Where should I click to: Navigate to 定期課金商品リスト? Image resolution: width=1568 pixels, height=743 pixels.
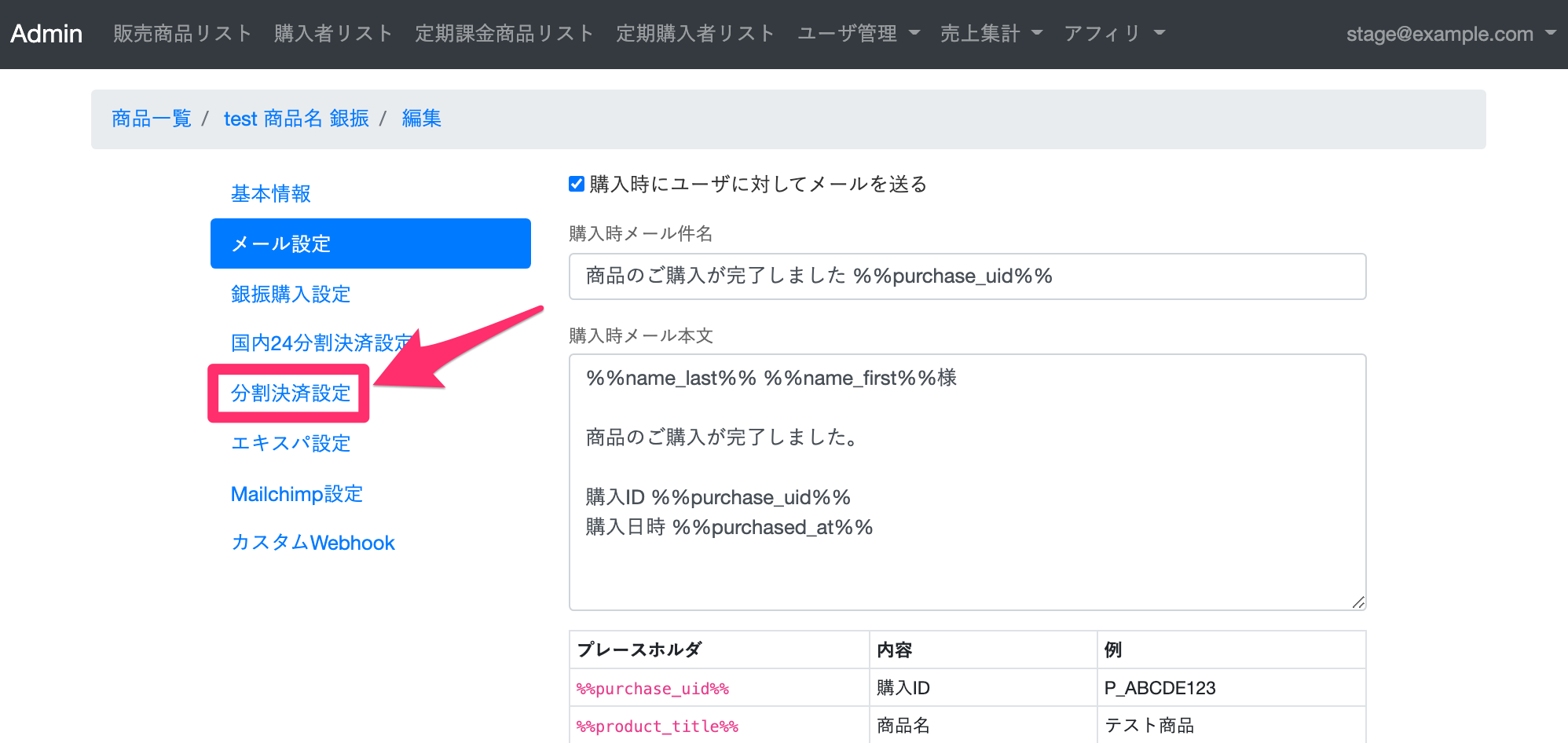504,34
